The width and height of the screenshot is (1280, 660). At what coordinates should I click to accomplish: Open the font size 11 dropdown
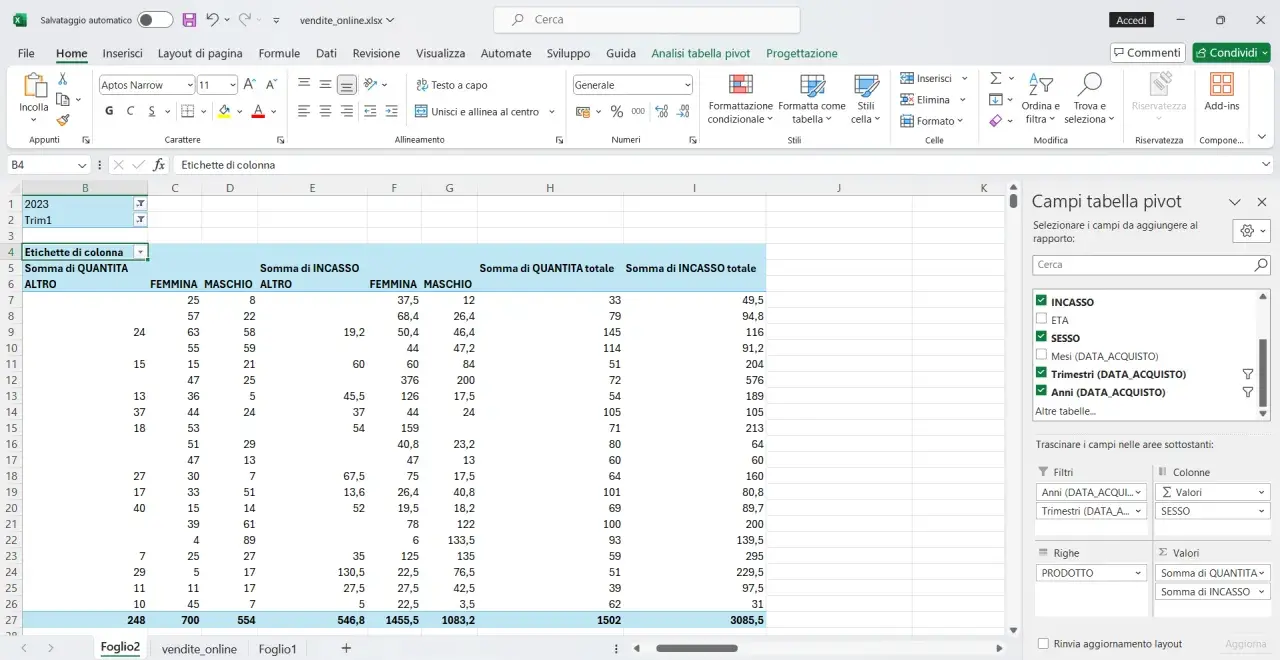pyautogui.click(x=232, y=85)
